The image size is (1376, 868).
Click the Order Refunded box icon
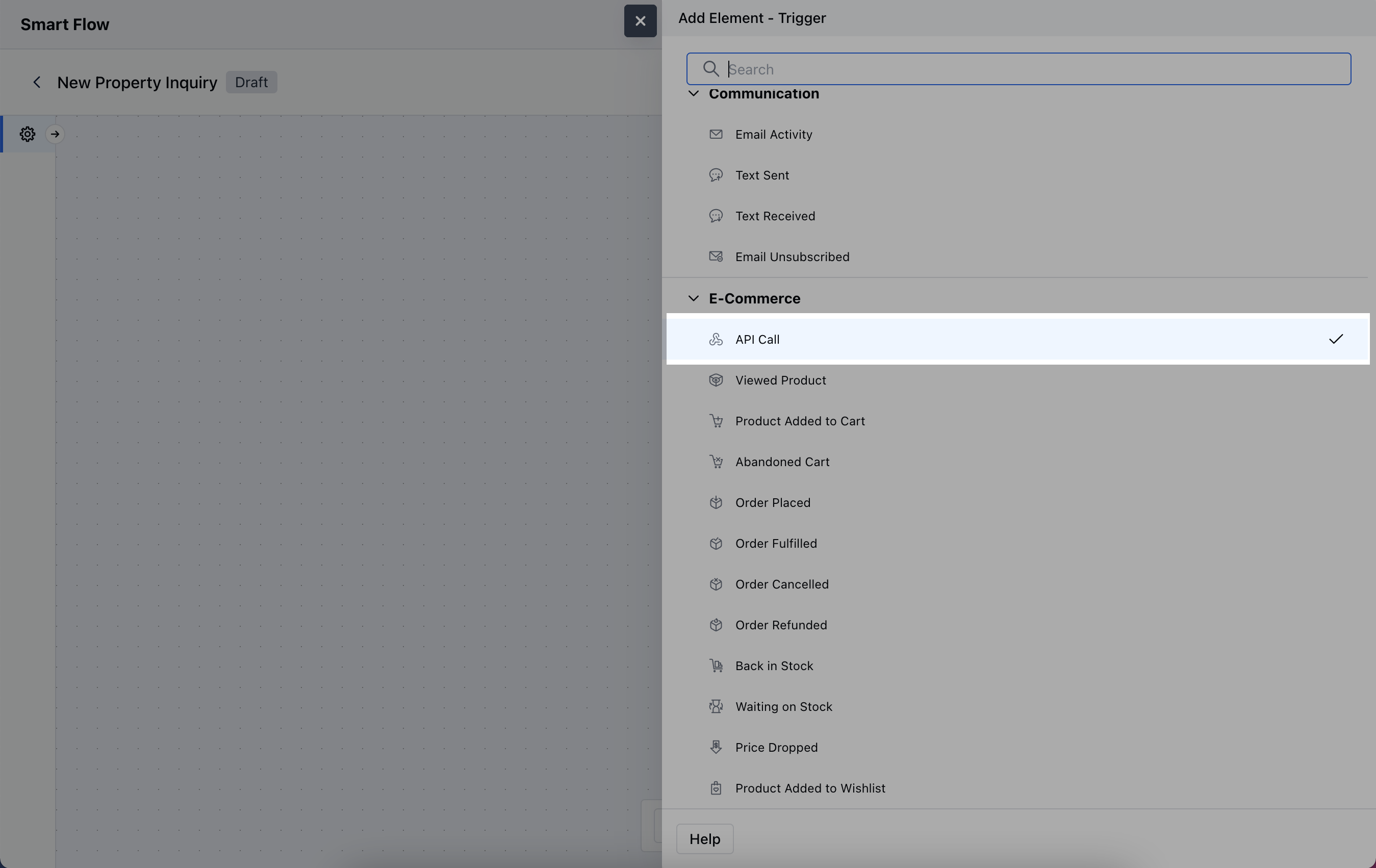(716, 625)
